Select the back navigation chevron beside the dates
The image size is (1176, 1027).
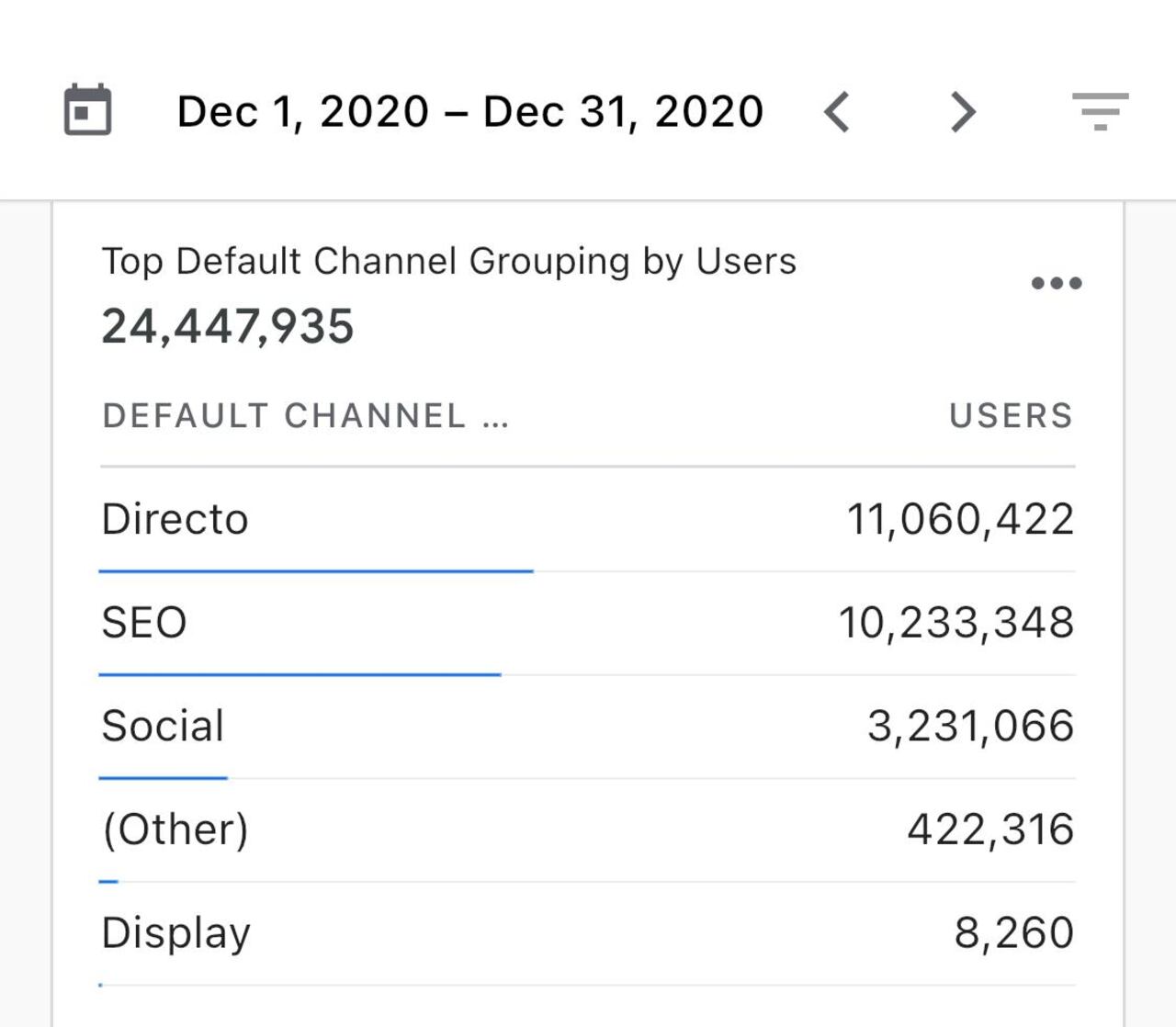click(x=837, y=111)
